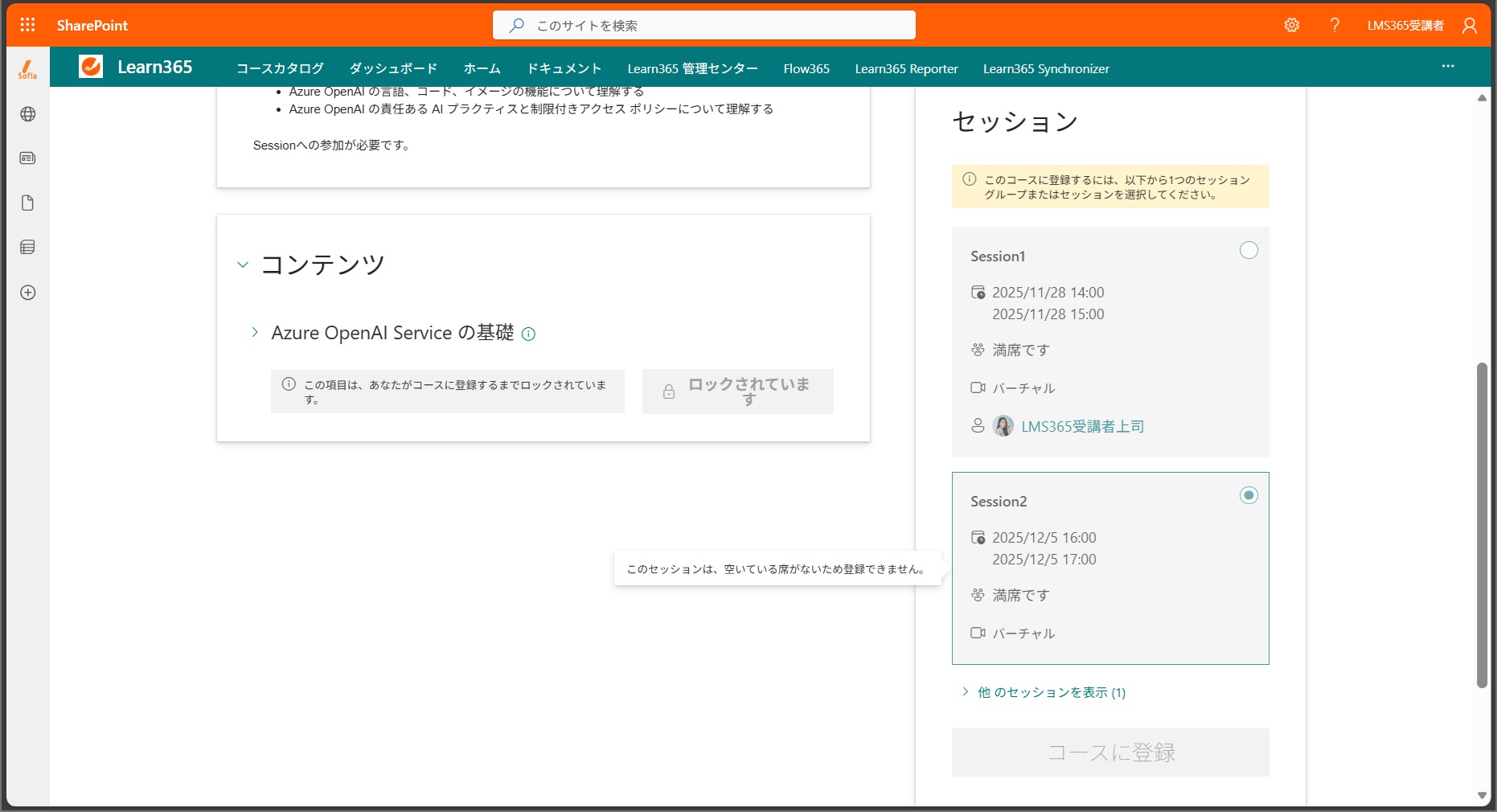Click the LMS365受講者 account name

tap(1405, 25)
